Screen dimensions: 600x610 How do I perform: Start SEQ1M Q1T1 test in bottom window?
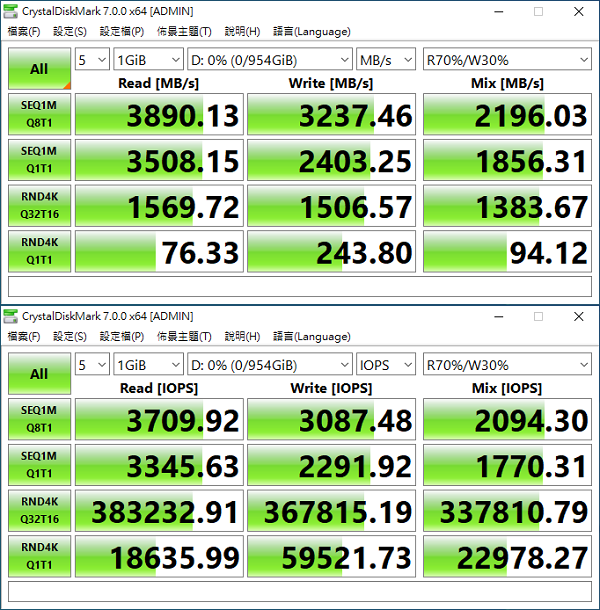pyautogui.click(x=39, y=465)
